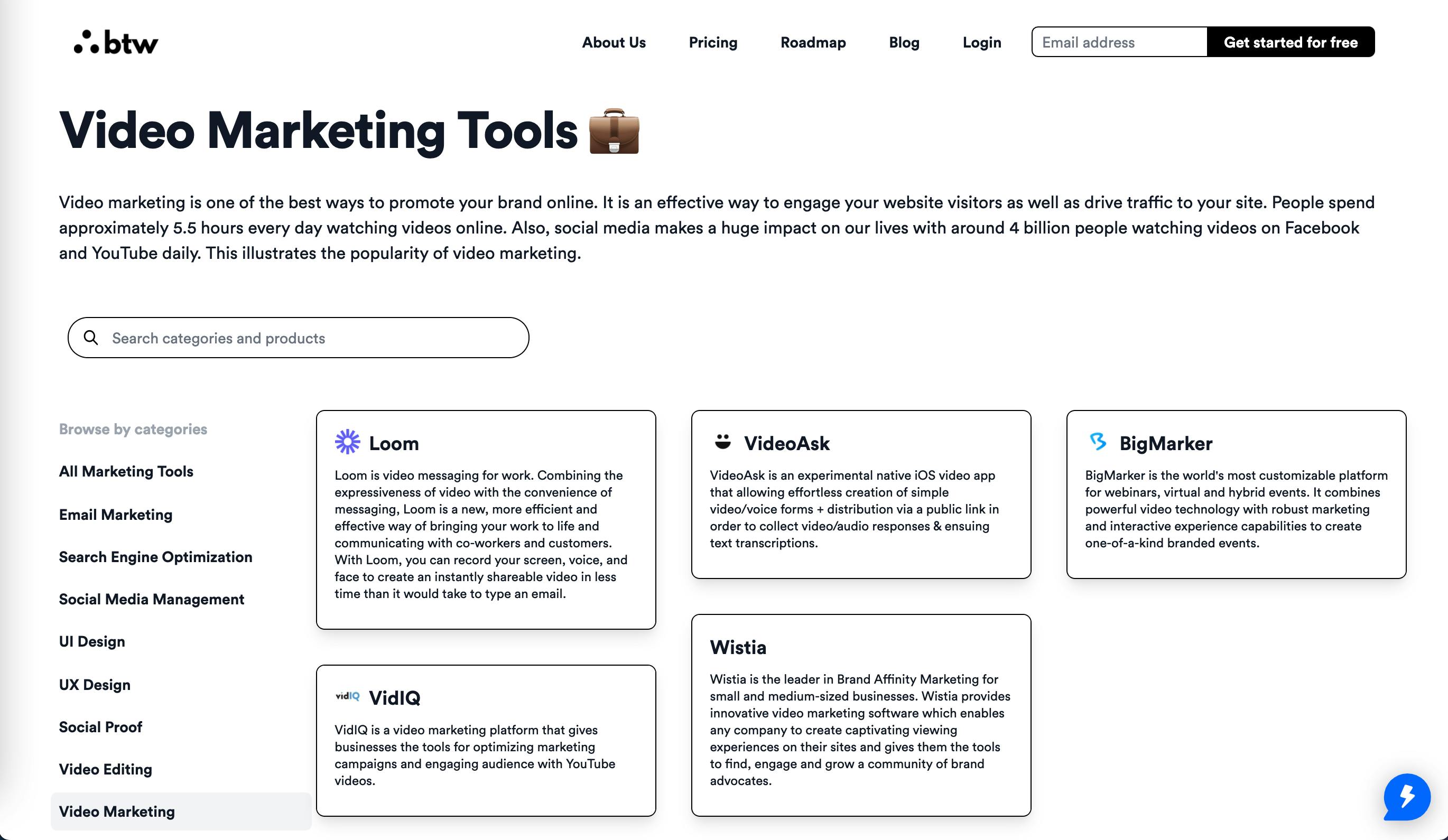
Task: Open the lightning bolt chat widget
Action: coord(1407,797)
